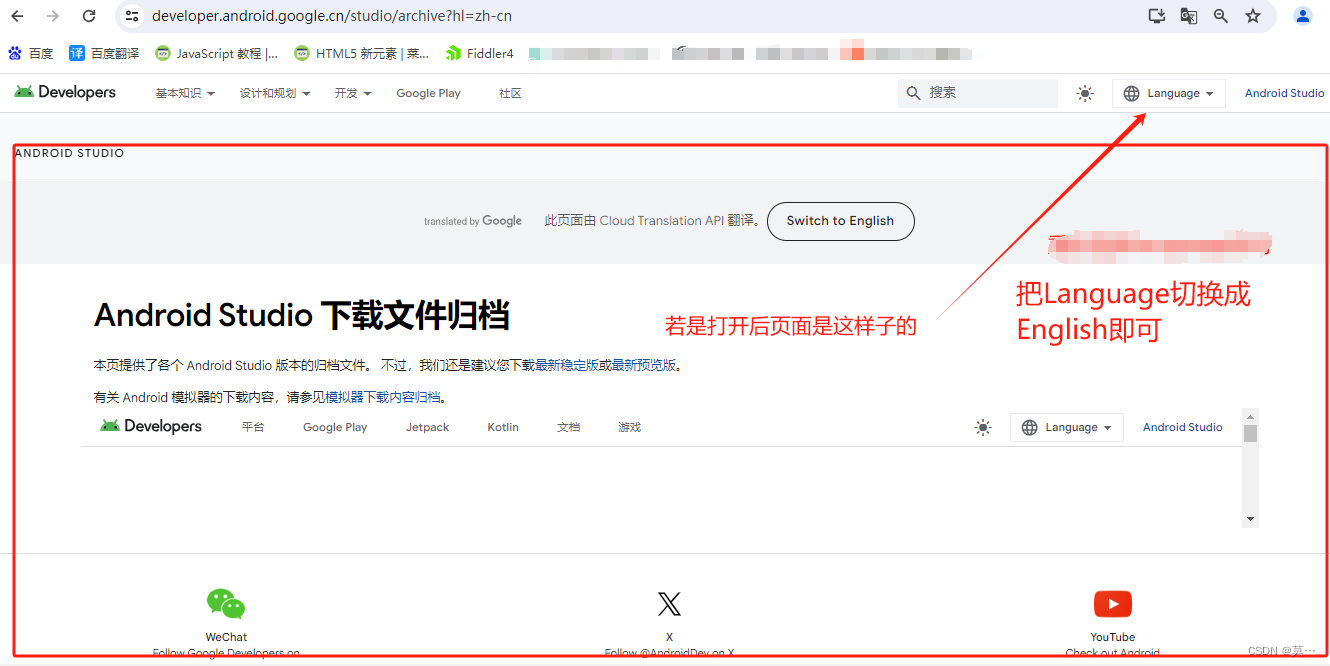Click the browser address bar URL
The height and width of the screenshot is (666, 1330).
pyautogui.click(x=332, y=16)
